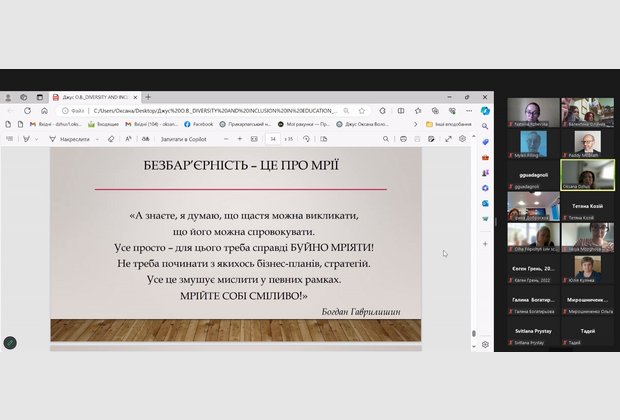Open the sidebar search icon
The image size is (620, 420).
pyautogui.click(x=485, y=125)
